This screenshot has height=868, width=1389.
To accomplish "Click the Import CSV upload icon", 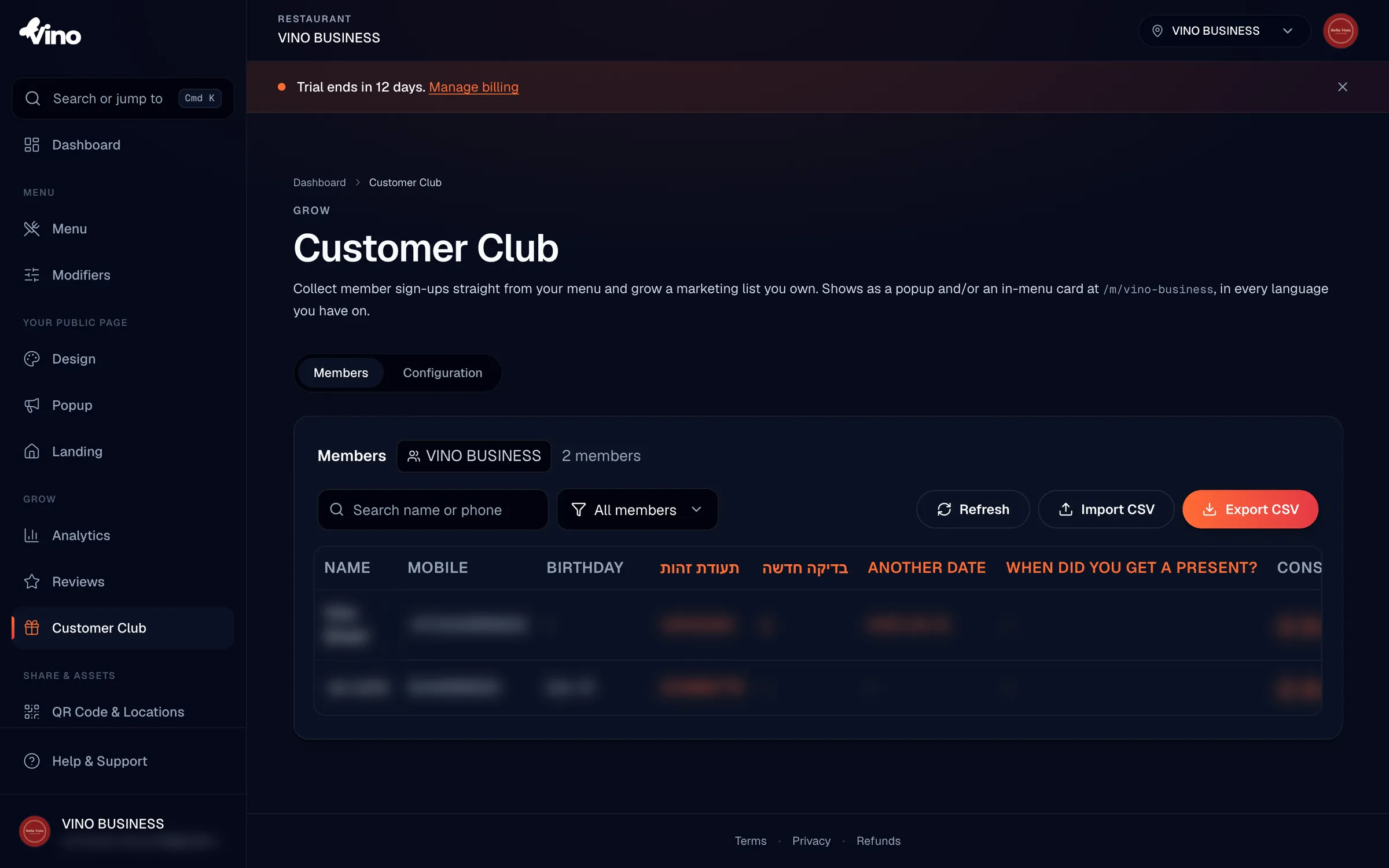I will [1065, 509].
